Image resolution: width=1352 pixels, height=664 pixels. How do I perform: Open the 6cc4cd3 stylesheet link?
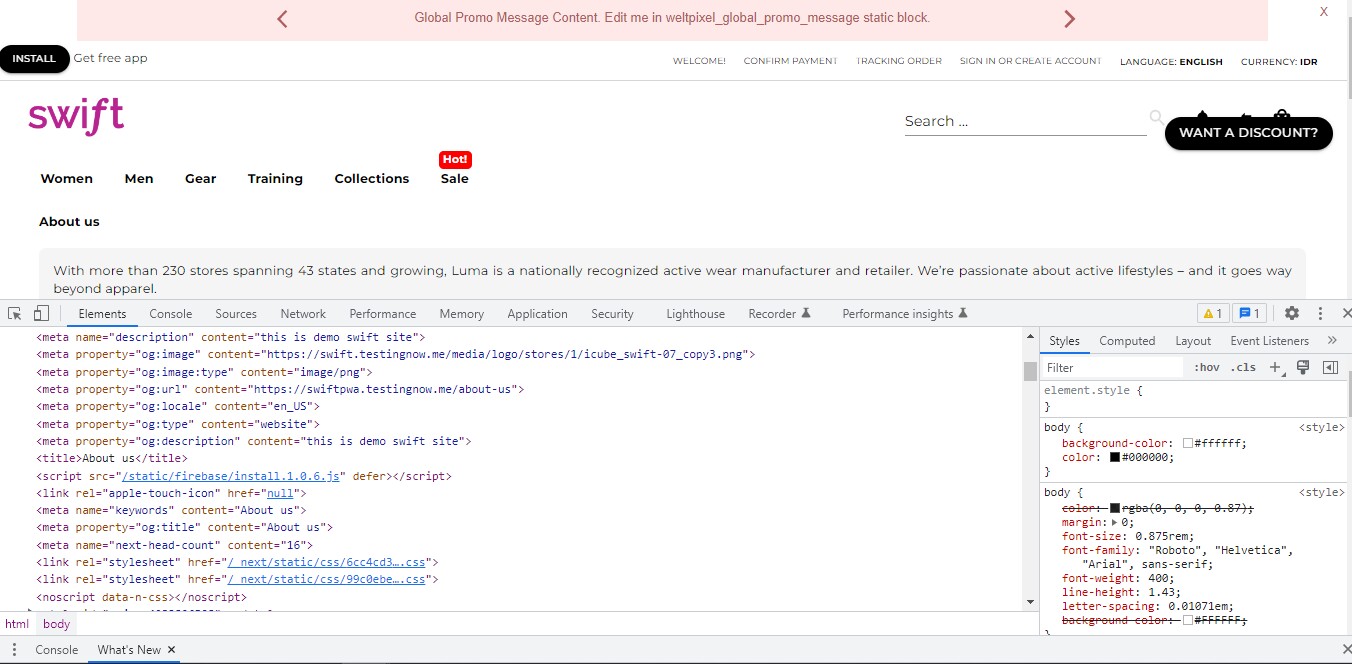(329, 562)
